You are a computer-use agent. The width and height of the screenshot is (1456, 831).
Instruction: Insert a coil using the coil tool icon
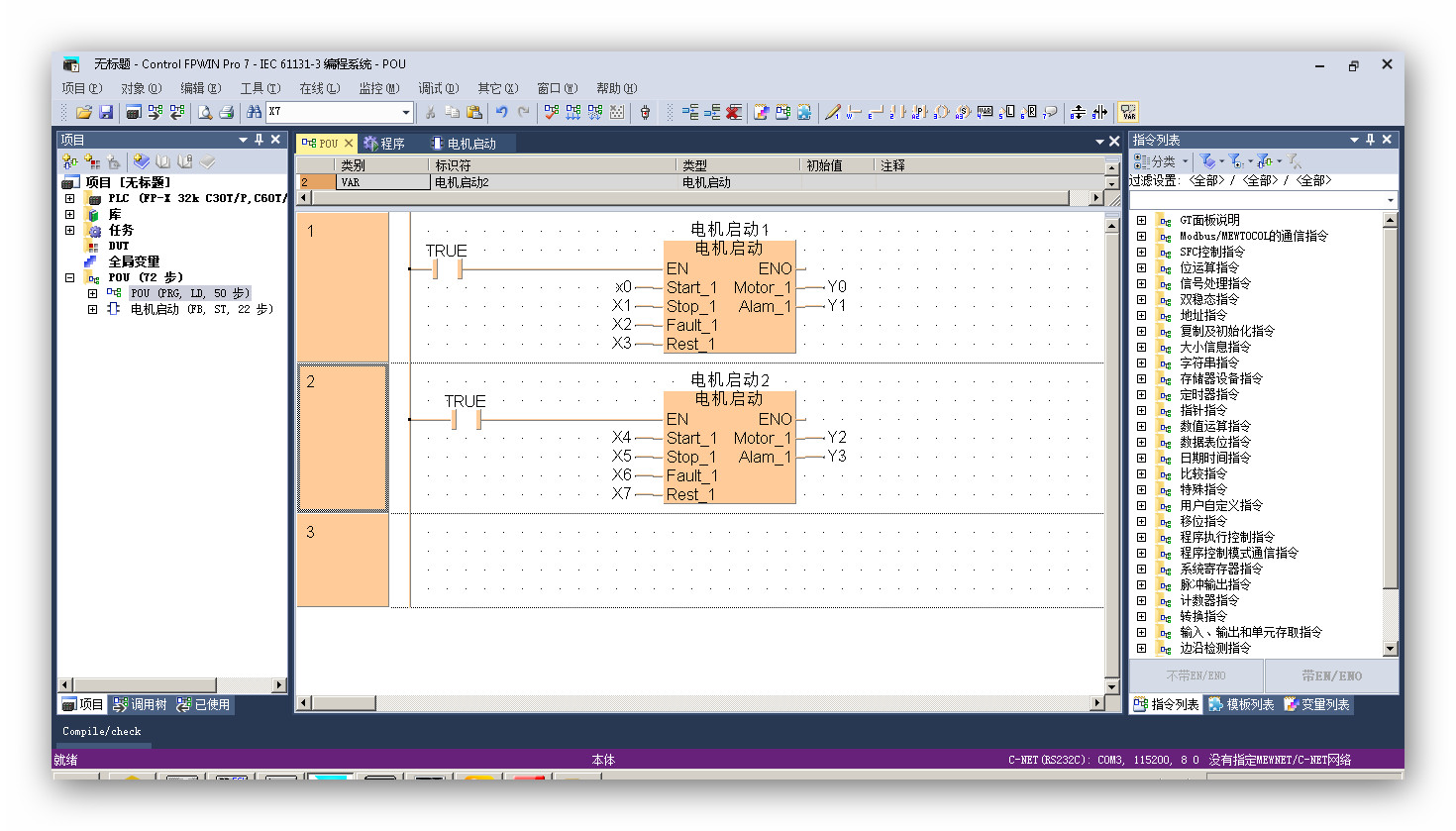pyautogui.click(x=941, y=113)
